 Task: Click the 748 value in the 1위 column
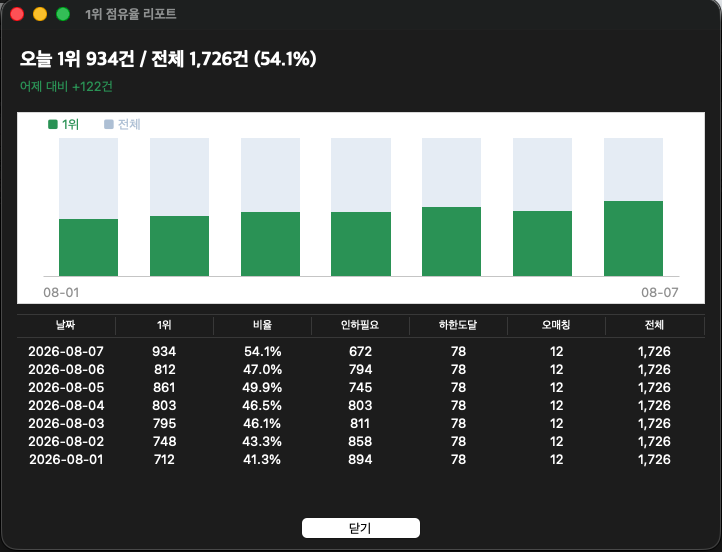(164, 442)
